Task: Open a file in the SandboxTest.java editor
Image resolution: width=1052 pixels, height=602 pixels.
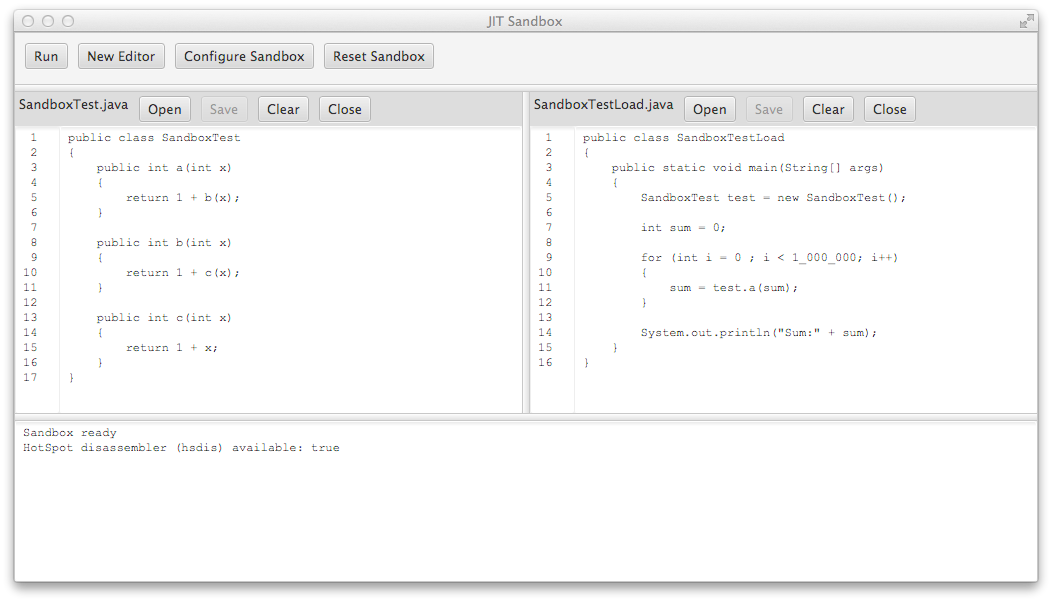Action: 164,108
